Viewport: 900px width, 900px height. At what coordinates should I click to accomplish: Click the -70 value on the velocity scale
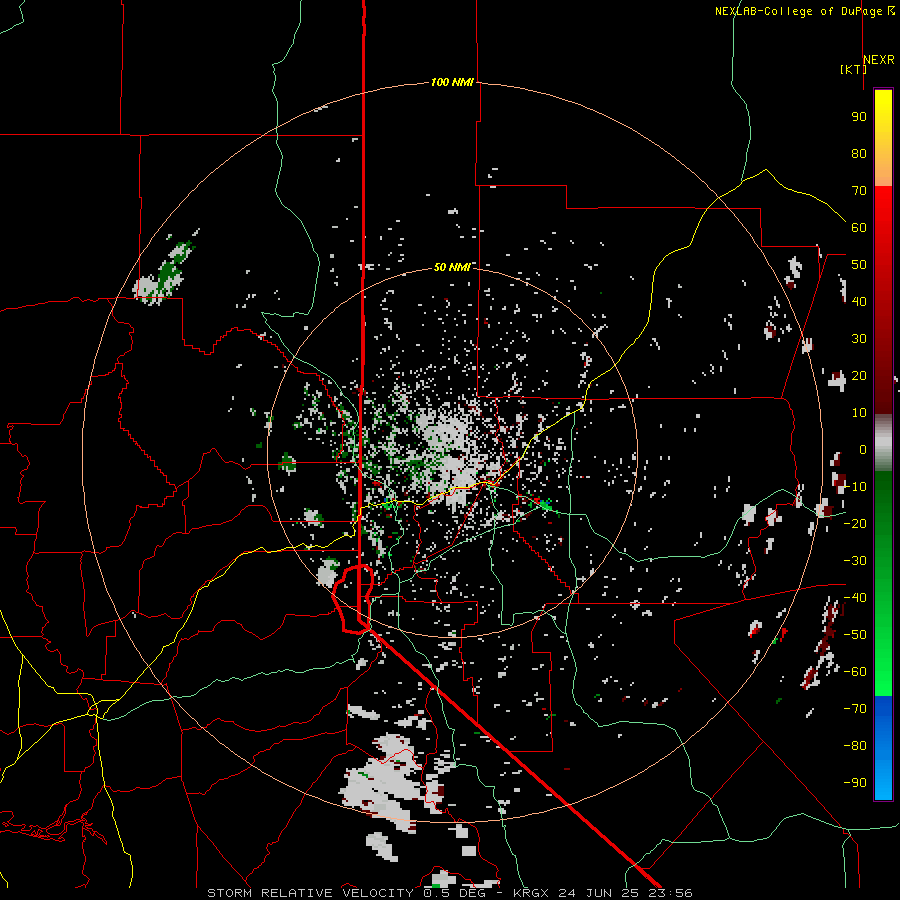point(855,709)
